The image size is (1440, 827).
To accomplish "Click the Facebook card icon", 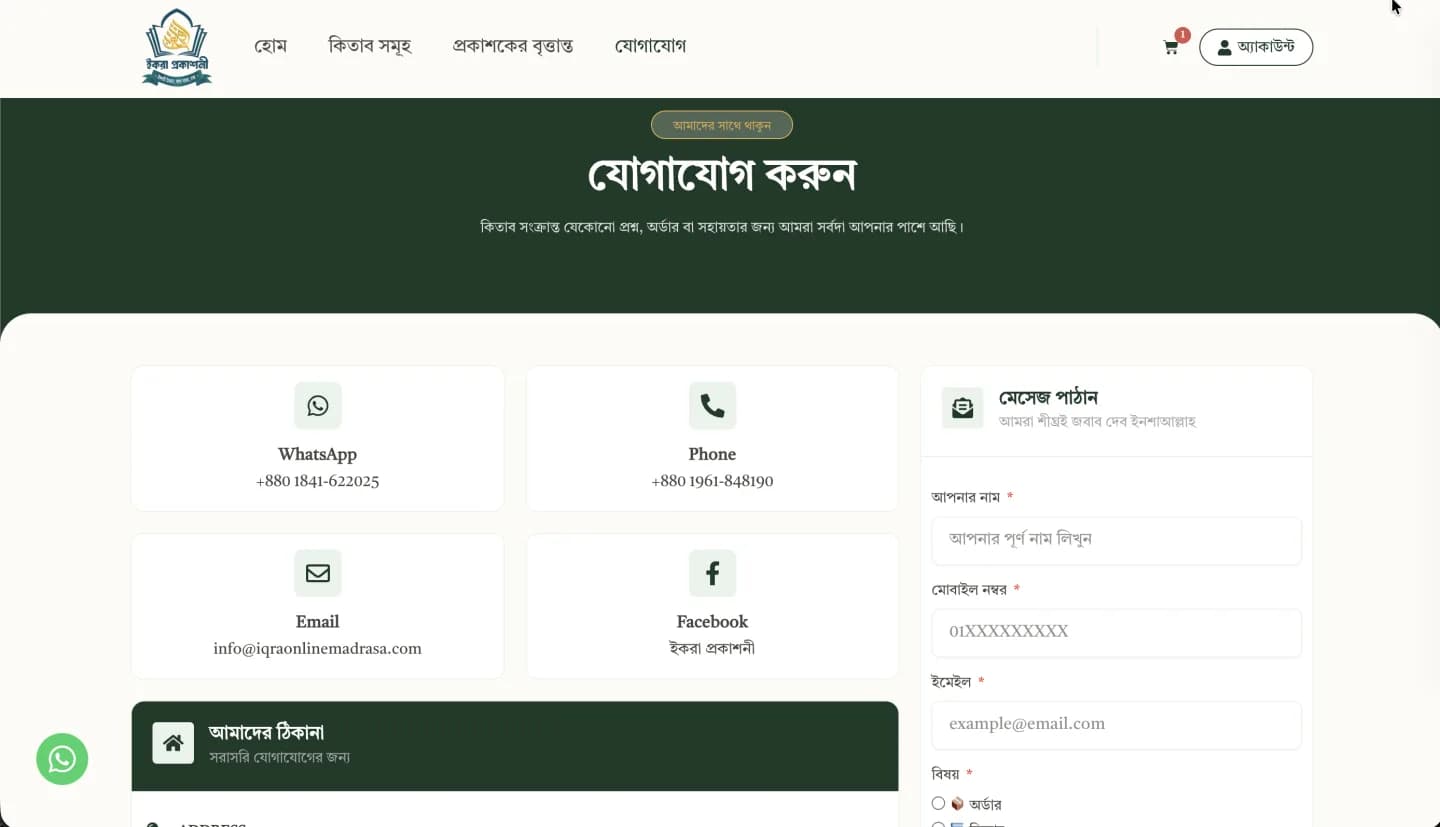I will 712,573.
